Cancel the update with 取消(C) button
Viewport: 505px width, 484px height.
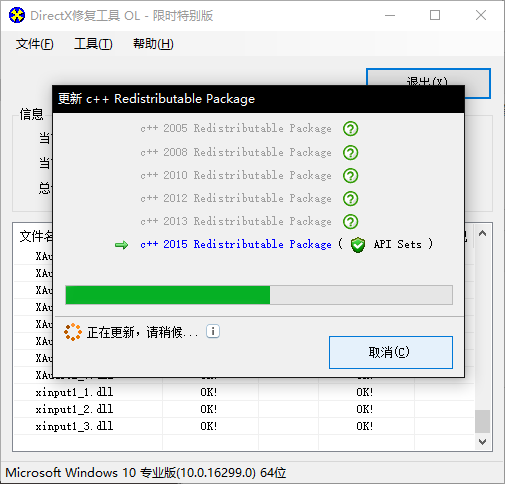pyautogui.click(x=391, y=352)
